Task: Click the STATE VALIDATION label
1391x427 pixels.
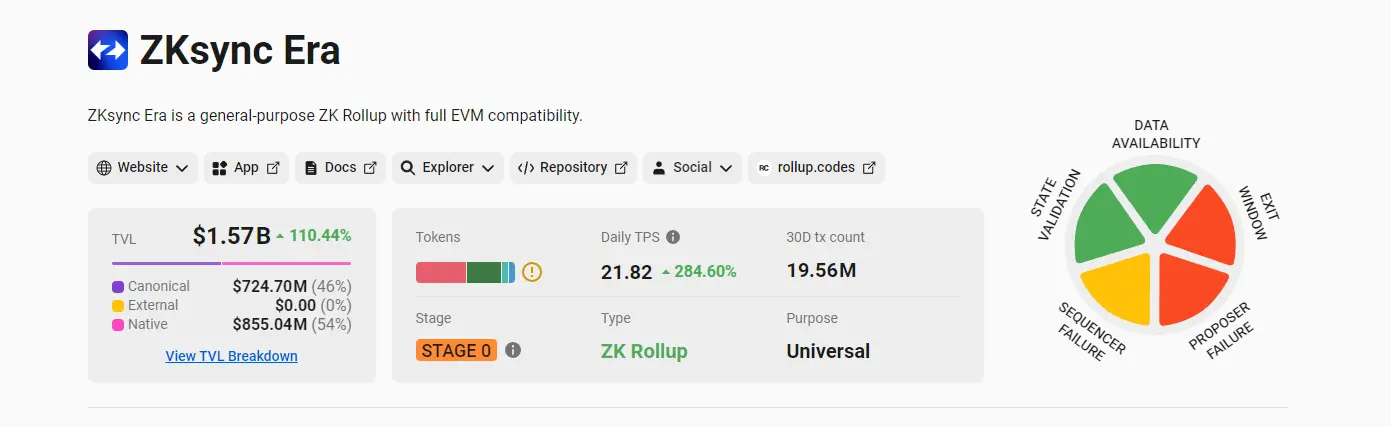Action: 1055,205
